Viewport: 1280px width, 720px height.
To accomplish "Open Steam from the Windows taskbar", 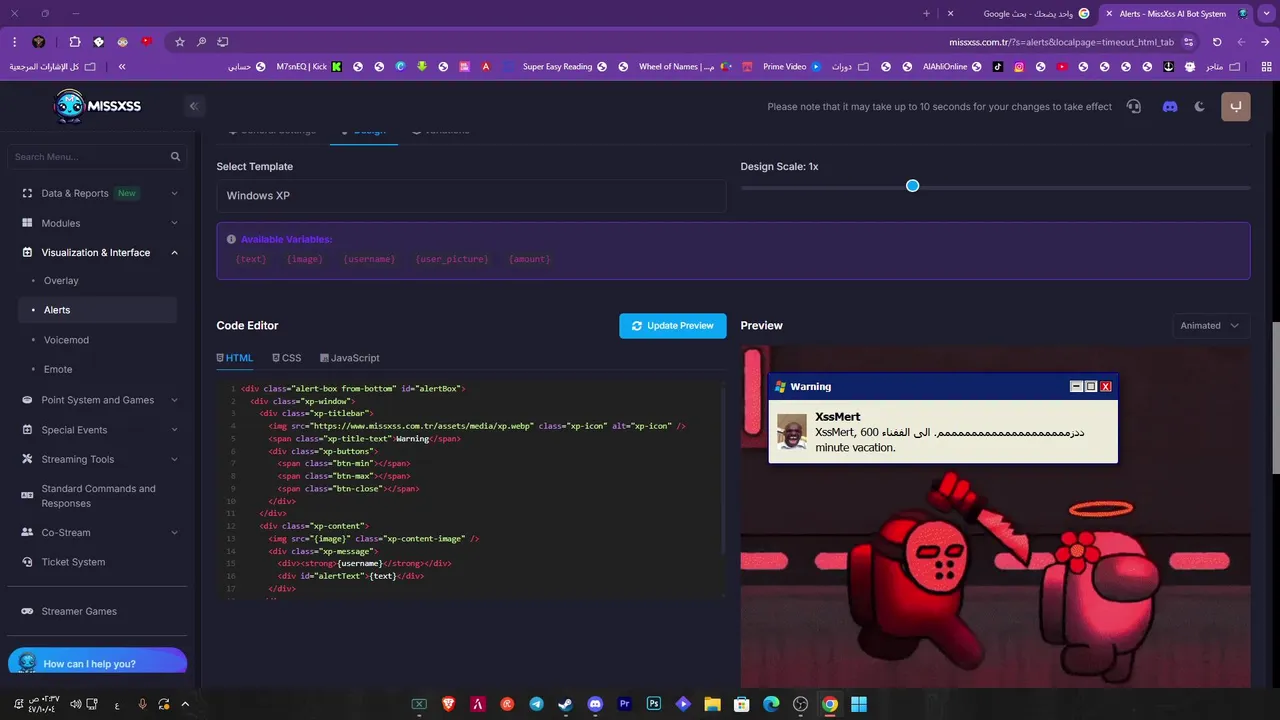I will click(566, 704).
